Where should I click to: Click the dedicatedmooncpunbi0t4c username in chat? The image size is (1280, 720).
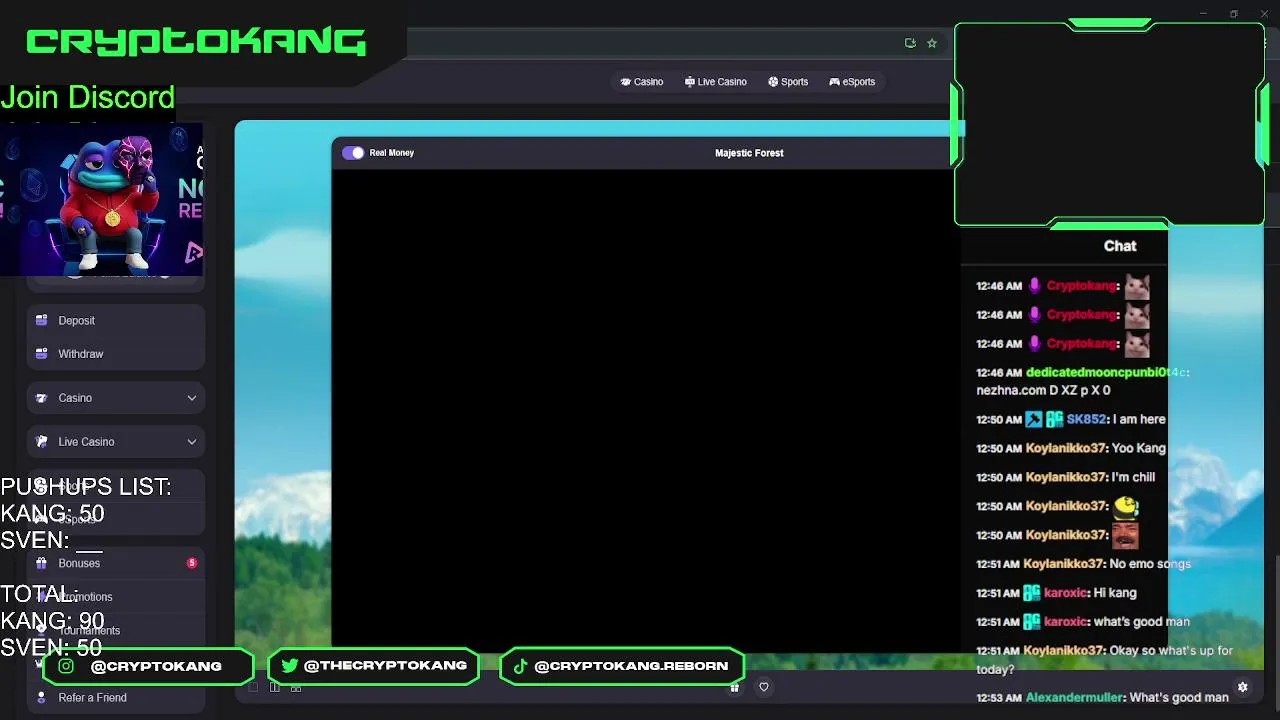[1106, 373]
